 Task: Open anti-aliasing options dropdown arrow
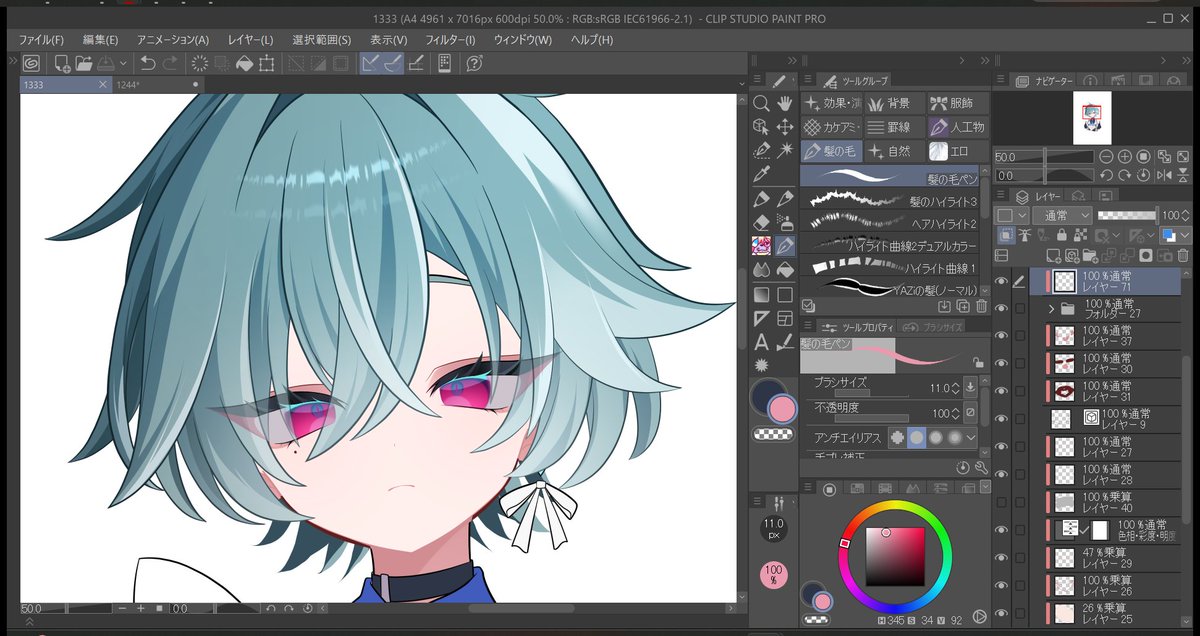pyautogui.click(x=971, y=438)
